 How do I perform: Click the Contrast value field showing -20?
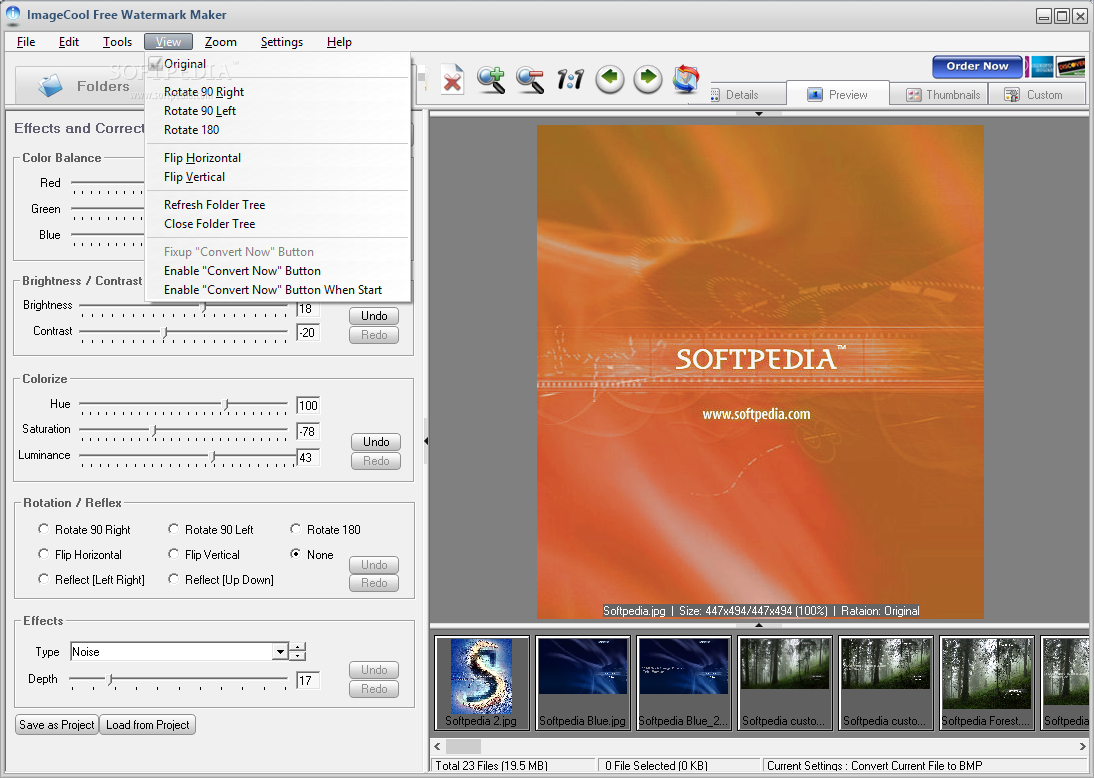[x=308, y=333]
